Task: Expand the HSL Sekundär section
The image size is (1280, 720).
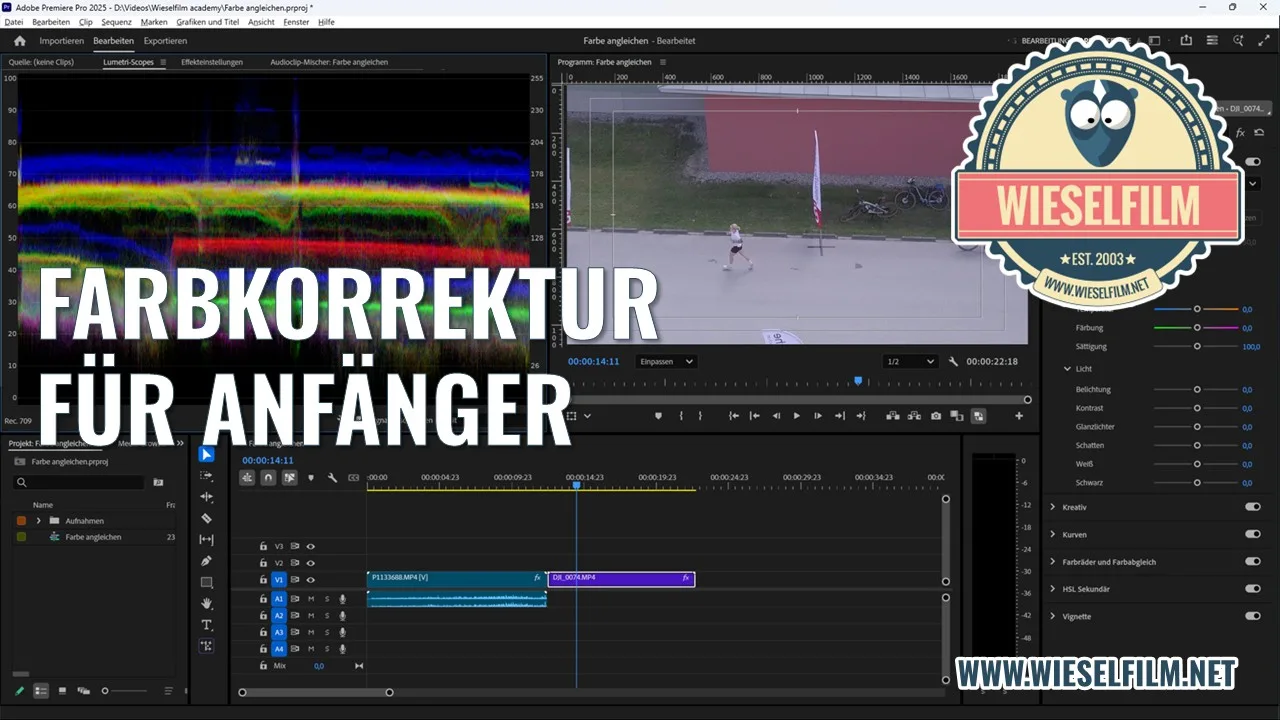Action: coord(1053,589)
